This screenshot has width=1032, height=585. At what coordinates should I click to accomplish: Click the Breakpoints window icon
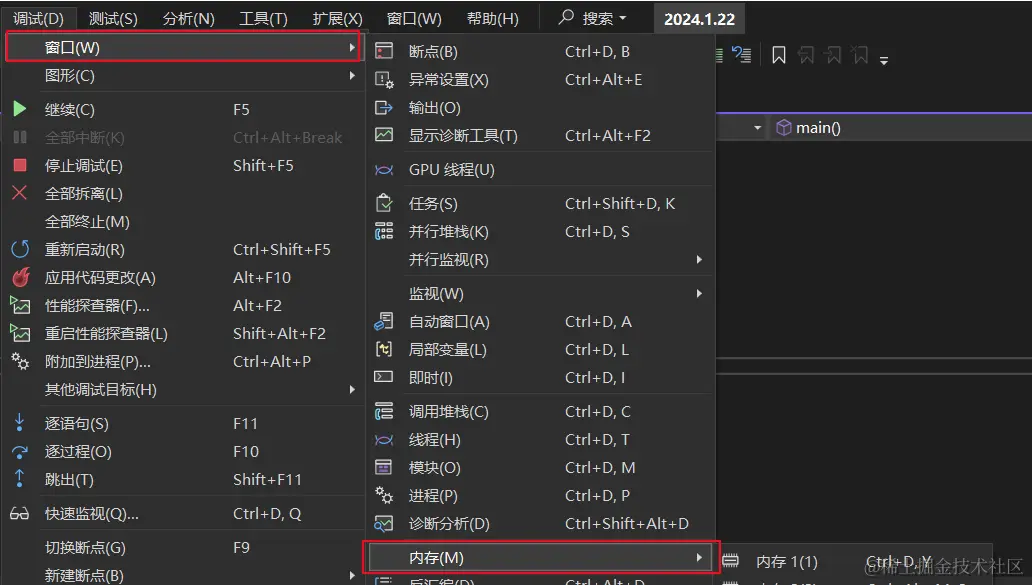[x=384, y=51]
